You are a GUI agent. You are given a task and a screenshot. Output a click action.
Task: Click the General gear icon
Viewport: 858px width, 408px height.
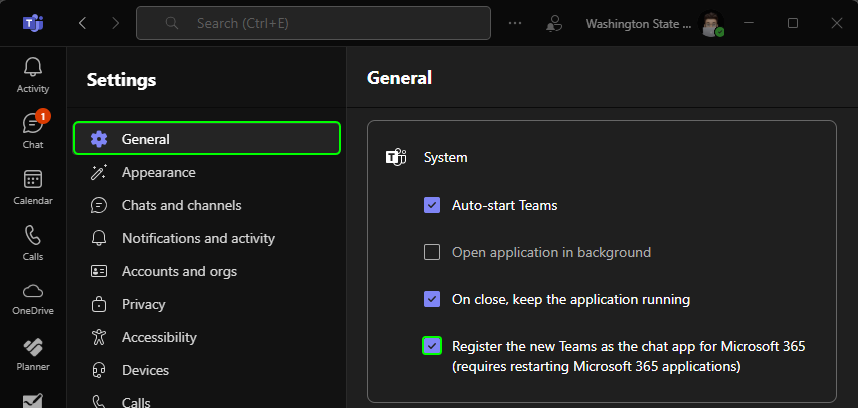99,139
